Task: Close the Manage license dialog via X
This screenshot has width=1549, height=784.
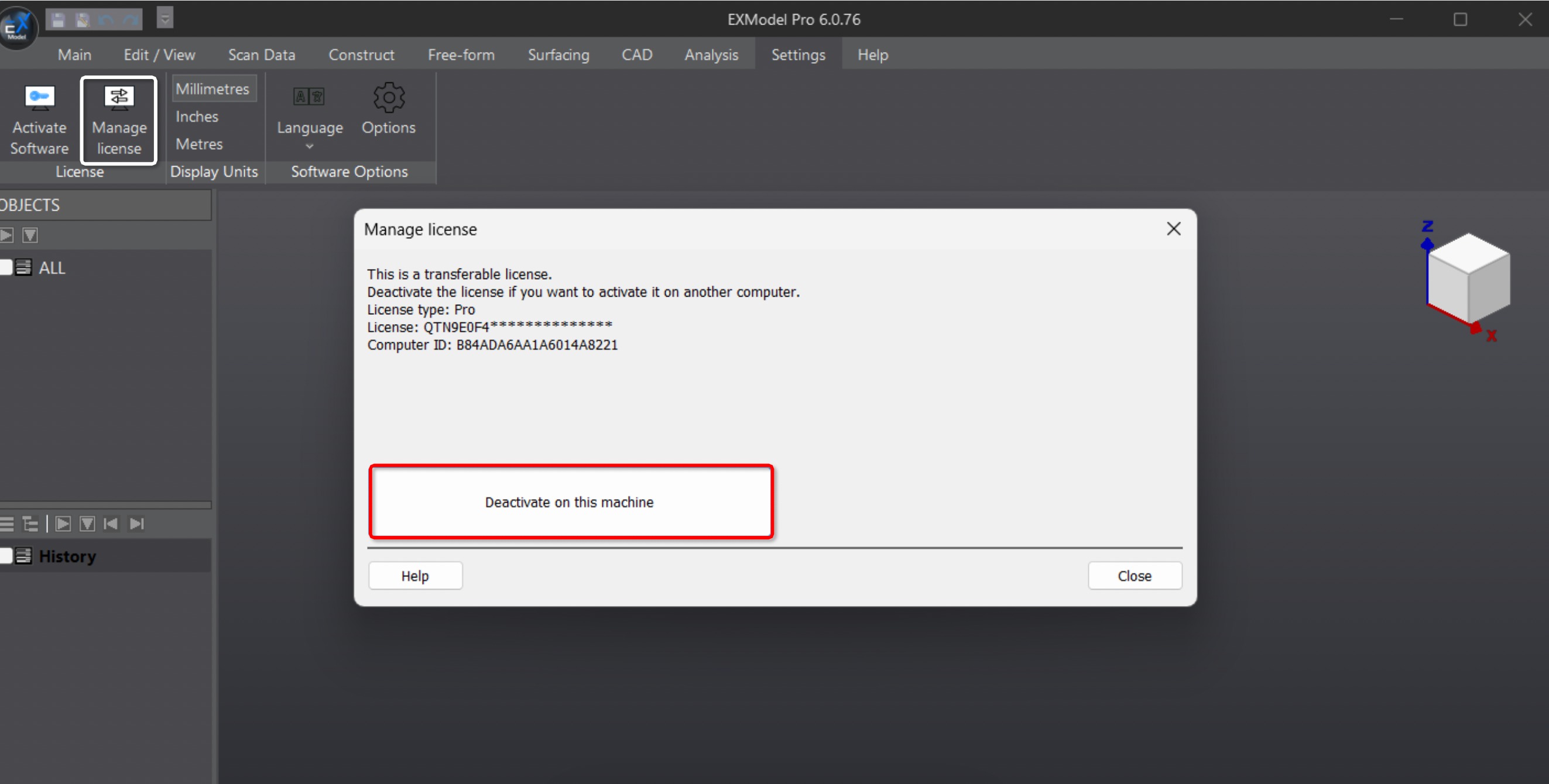Action: (x=1173, y=229)
